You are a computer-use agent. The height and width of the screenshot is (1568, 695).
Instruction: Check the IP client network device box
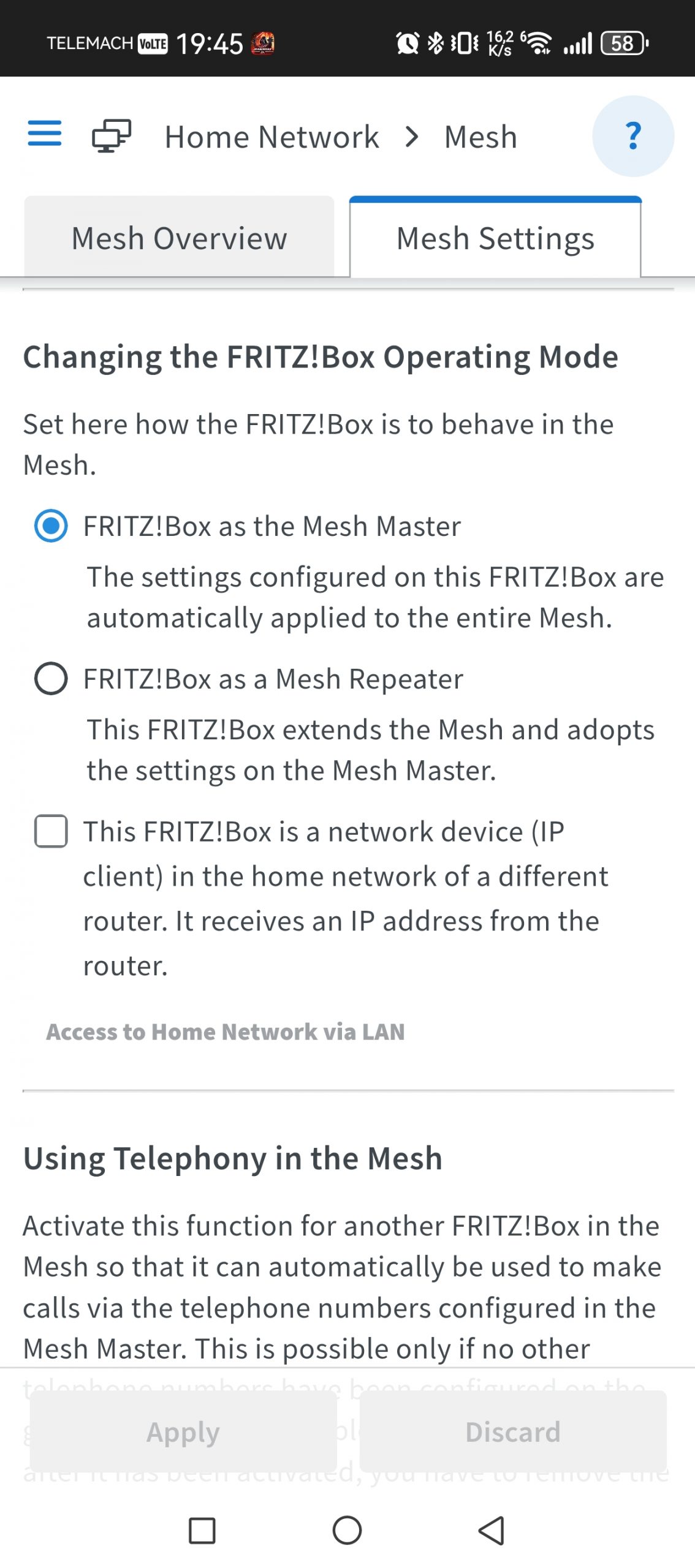[x=51, y=831]
